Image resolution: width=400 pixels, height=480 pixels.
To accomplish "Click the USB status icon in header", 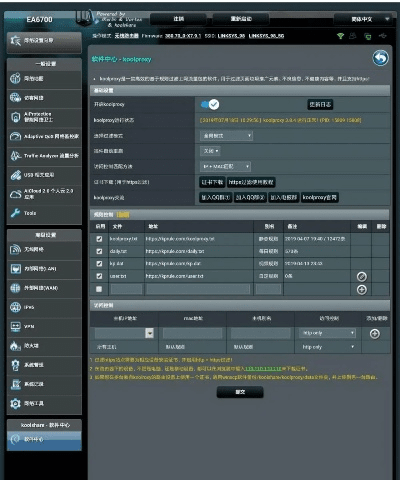I will point(383,35).
